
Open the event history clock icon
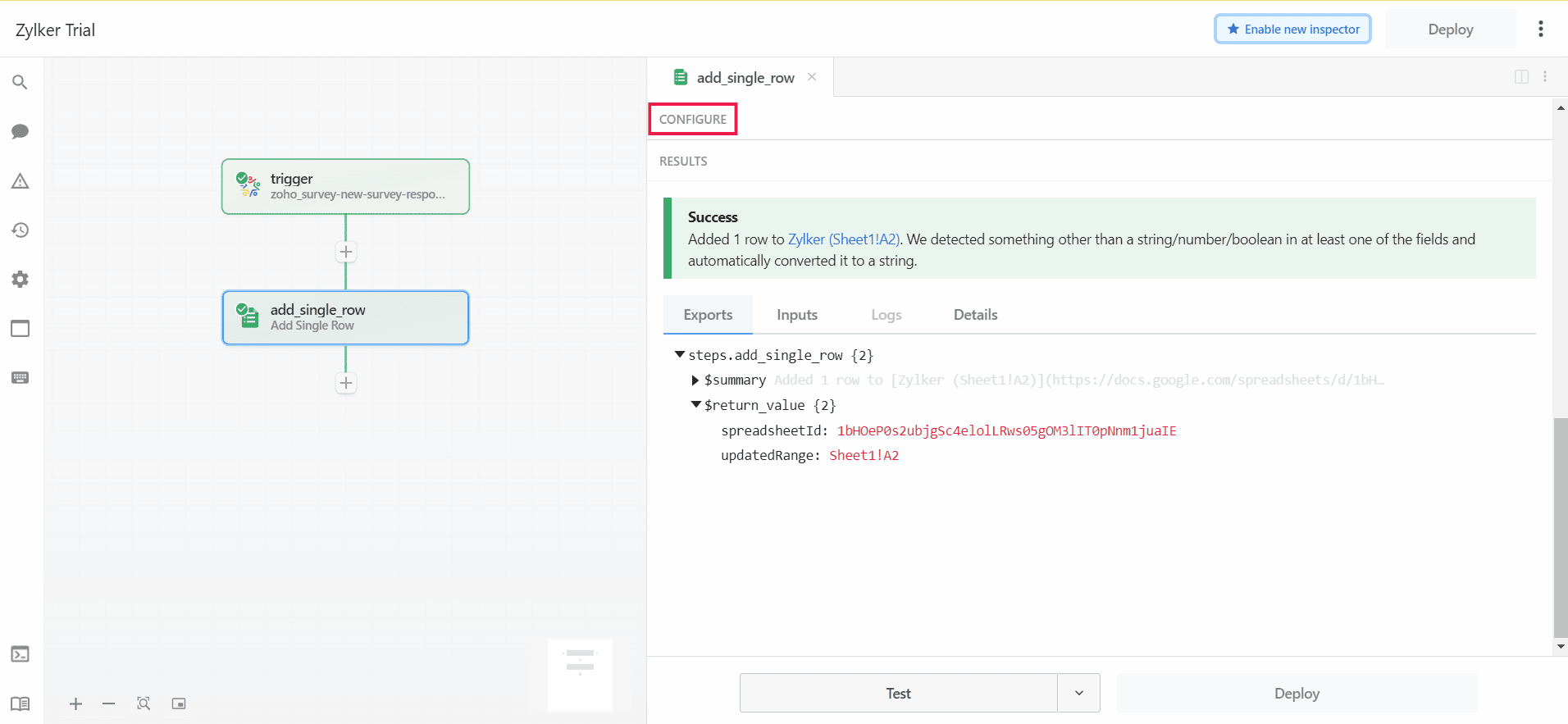tap(20, 230)
